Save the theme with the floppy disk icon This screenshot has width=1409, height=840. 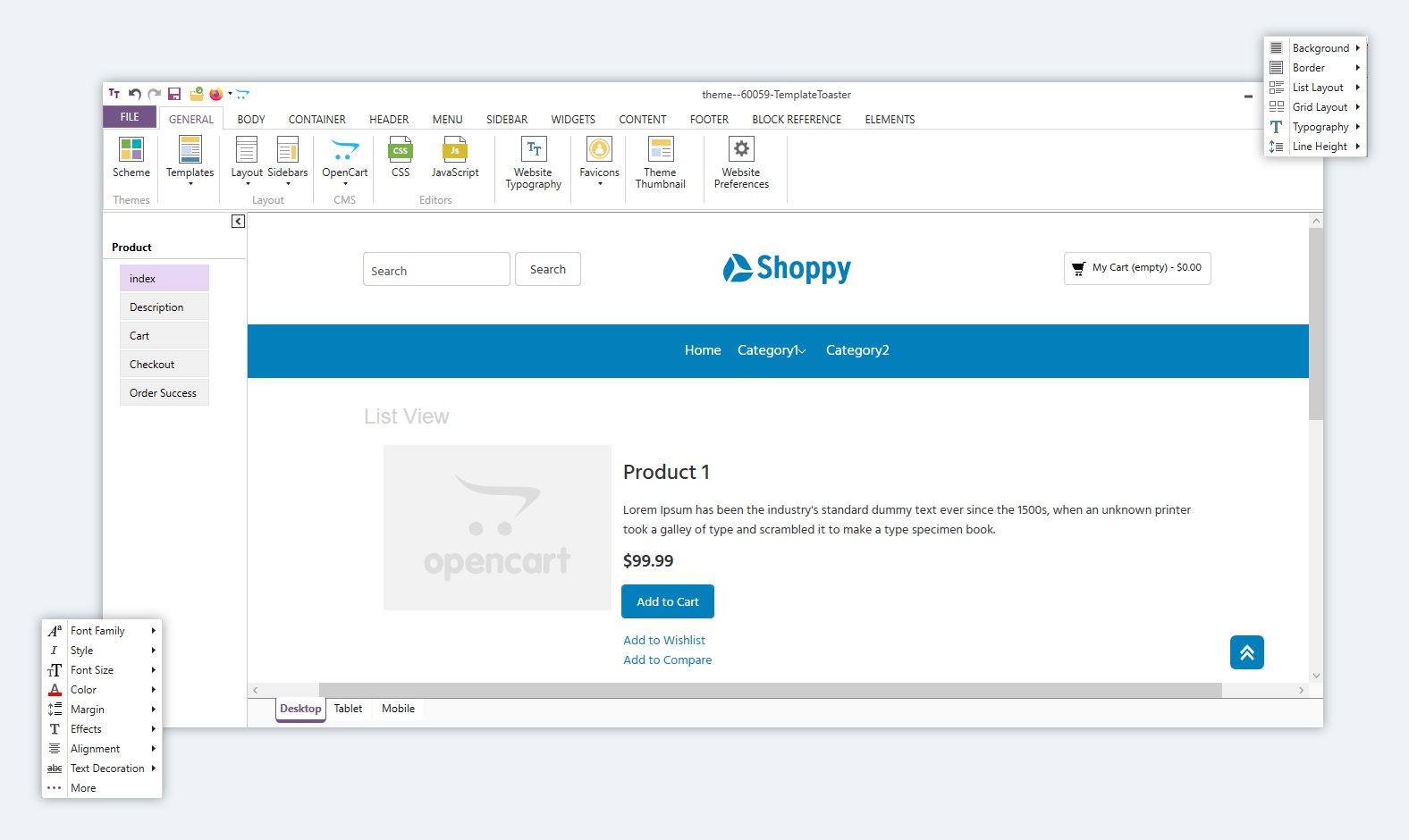pyautogui.click(x=174, y=94)
